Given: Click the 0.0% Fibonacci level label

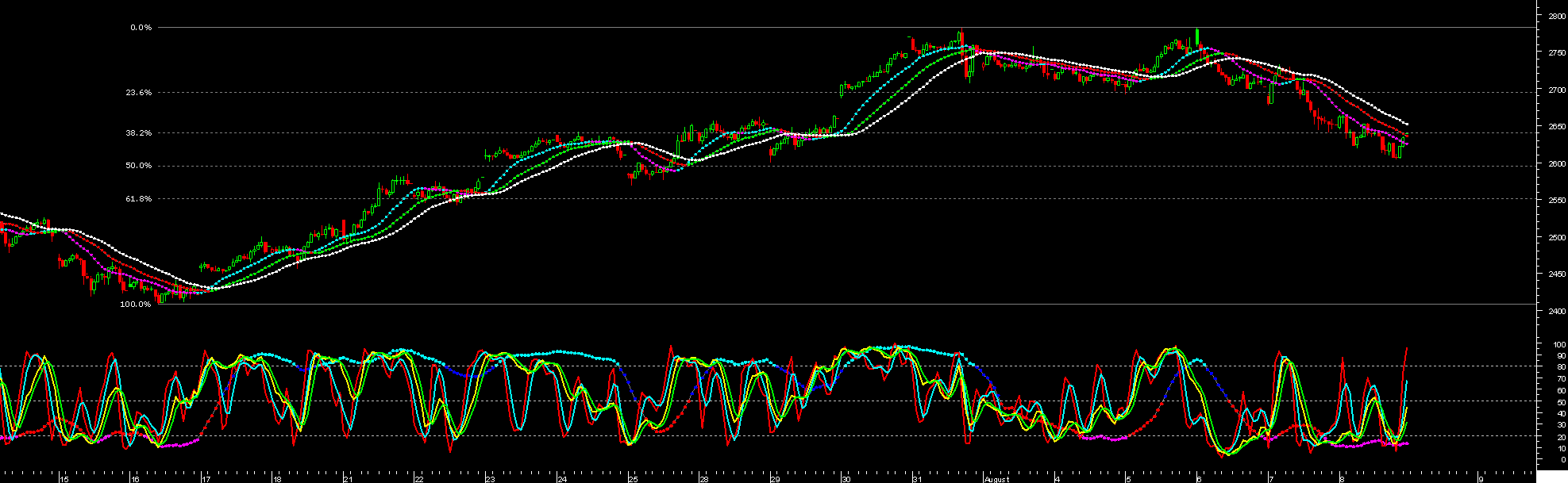Looking at the screenshot, I should coord(141,28).
